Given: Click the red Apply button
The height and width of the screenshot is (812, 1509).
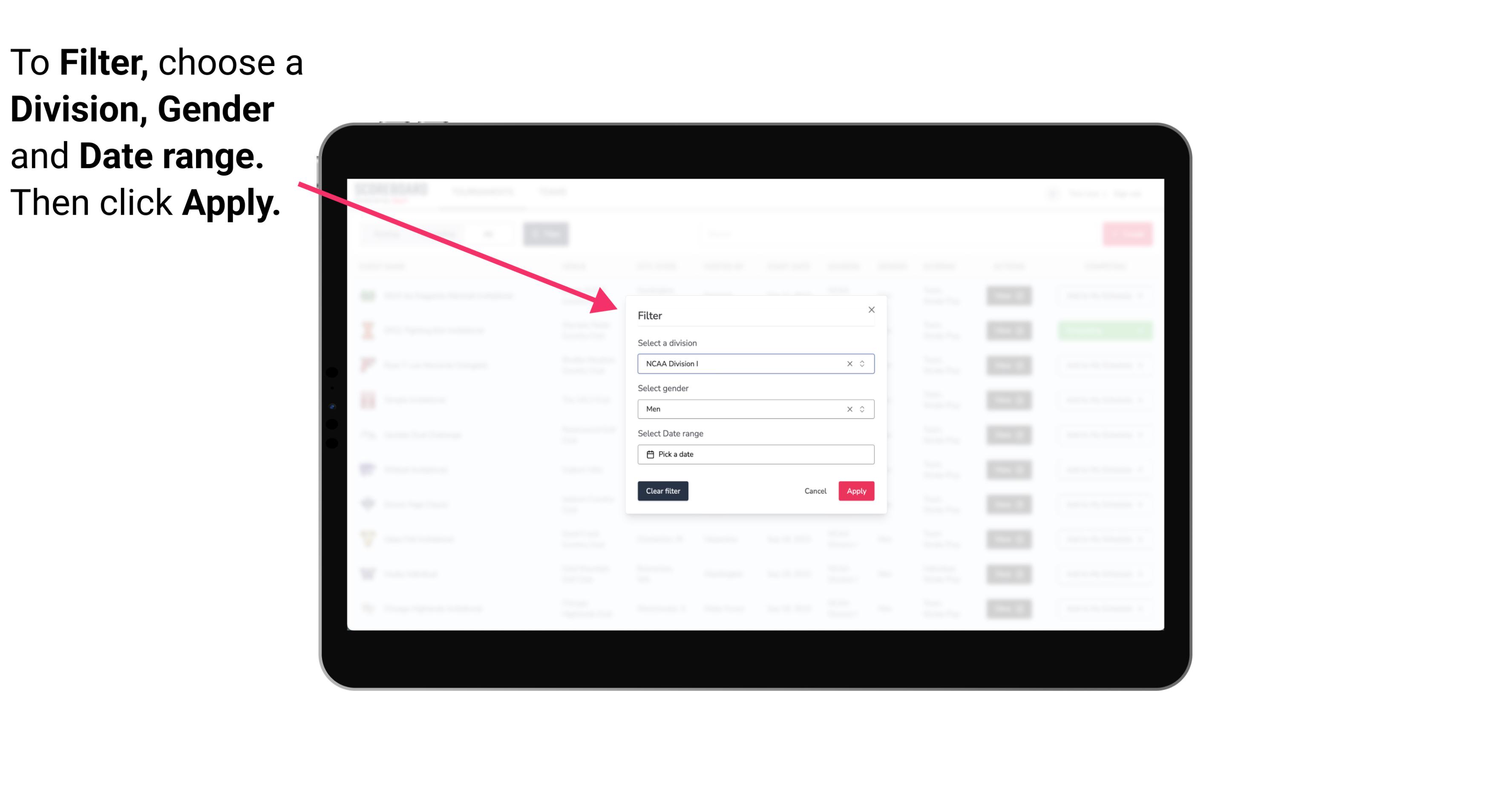Looking at the screenshot, I should (856, 491).
